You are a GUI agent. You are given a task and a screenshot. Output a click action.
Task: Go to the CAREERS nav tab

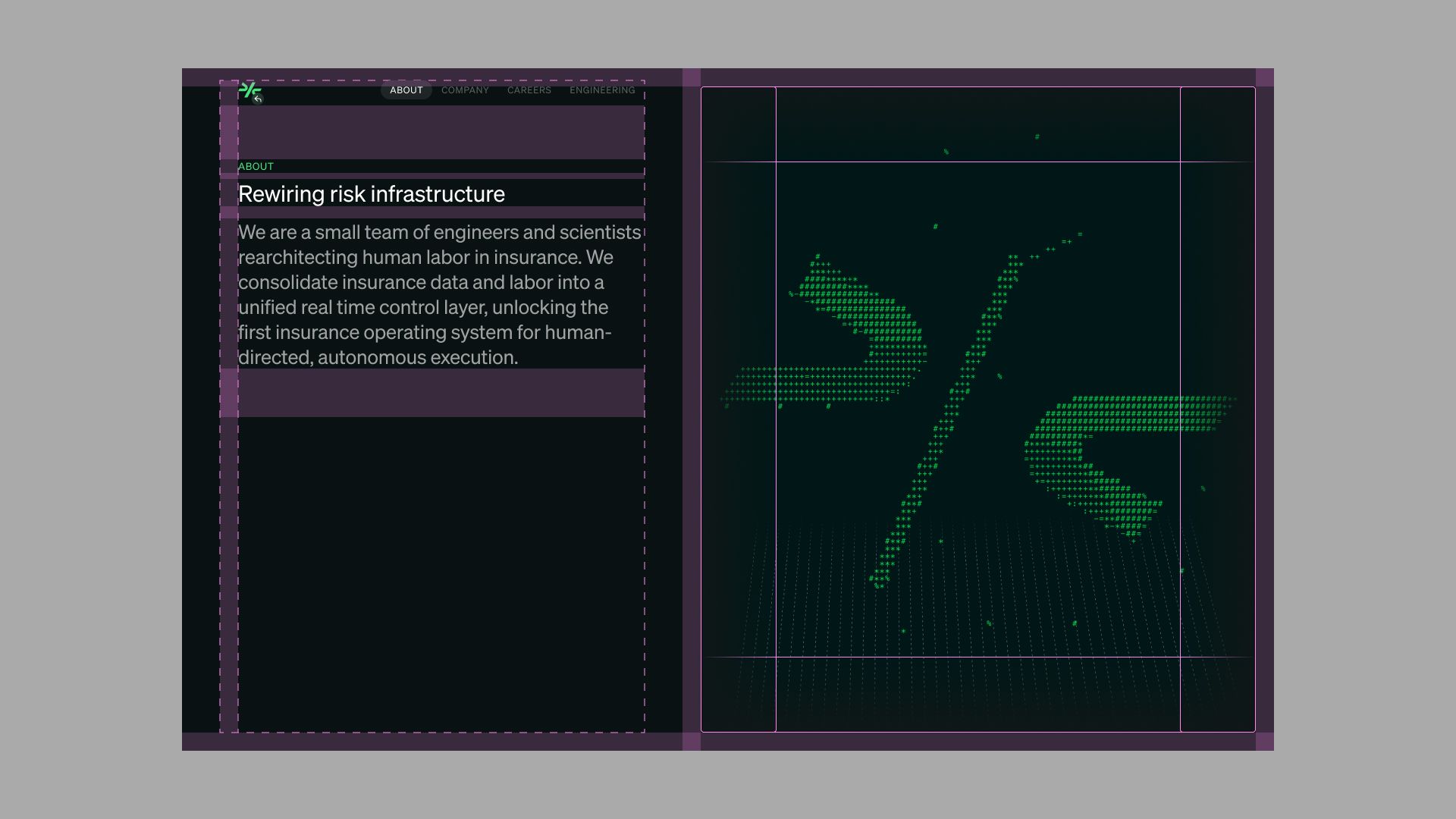529,90
